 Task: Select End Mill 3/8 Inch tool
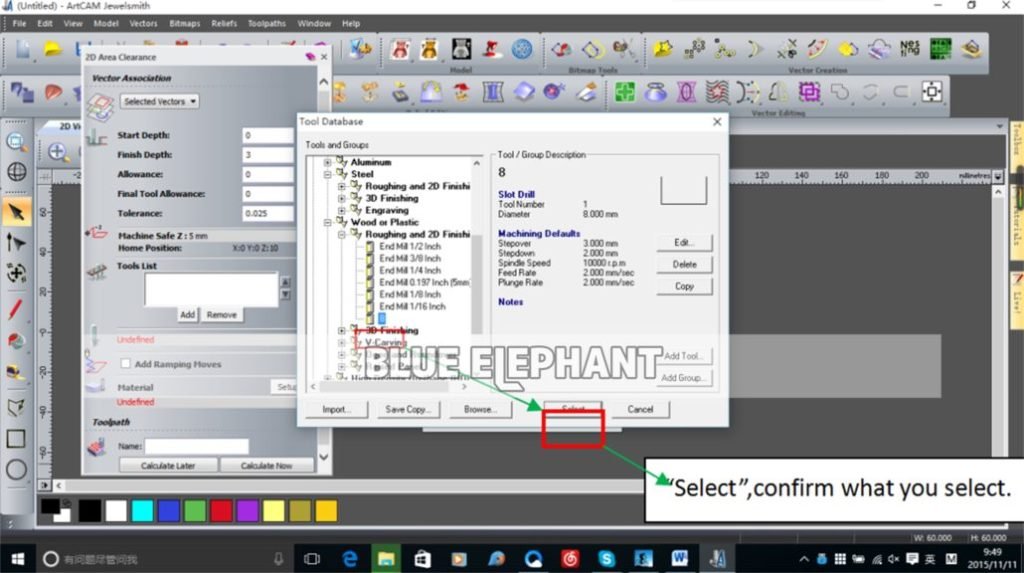click(409, 258)
